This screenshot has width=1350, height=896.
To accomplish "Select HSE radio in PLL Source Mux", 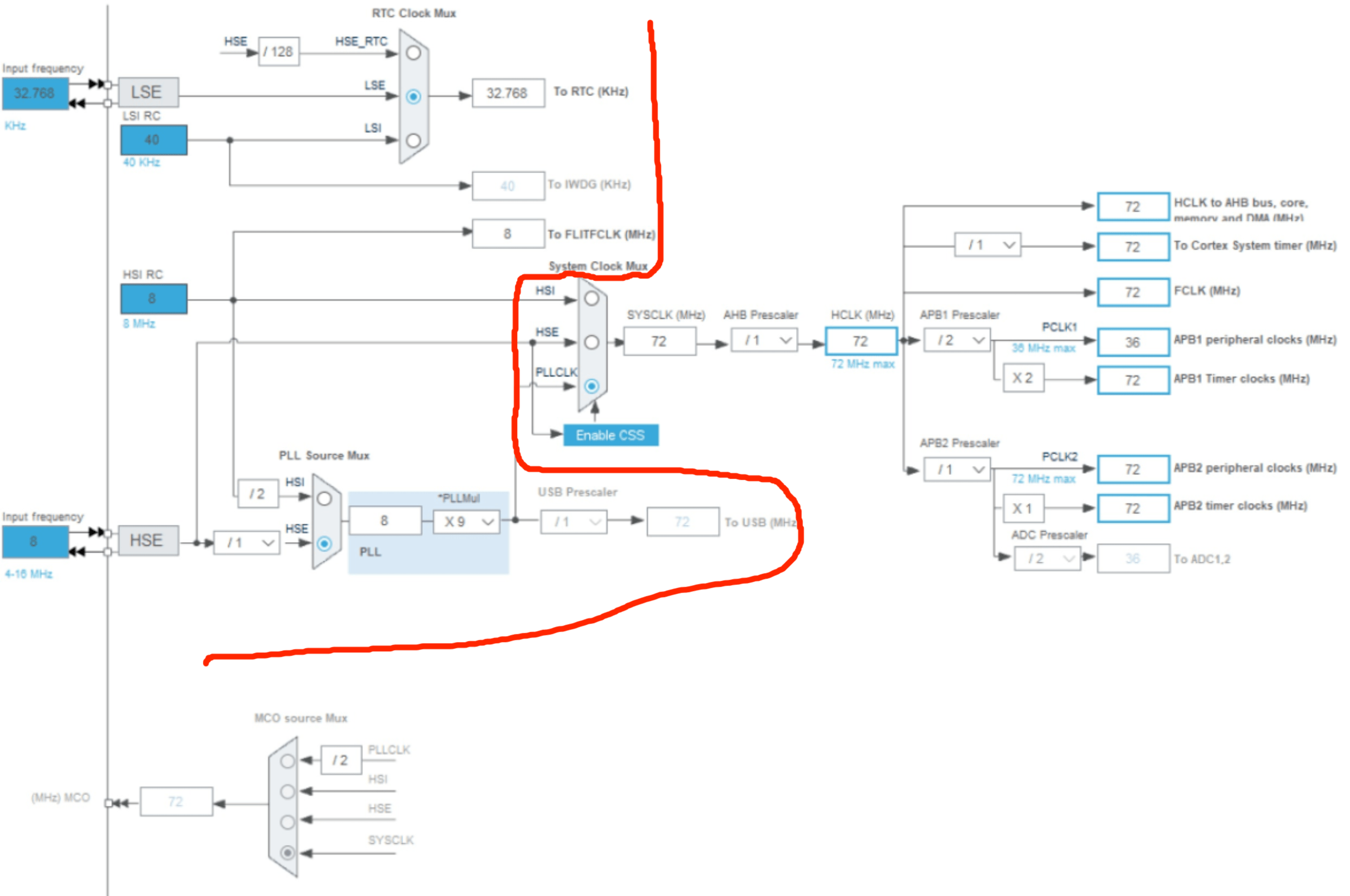I will point(324,543).
